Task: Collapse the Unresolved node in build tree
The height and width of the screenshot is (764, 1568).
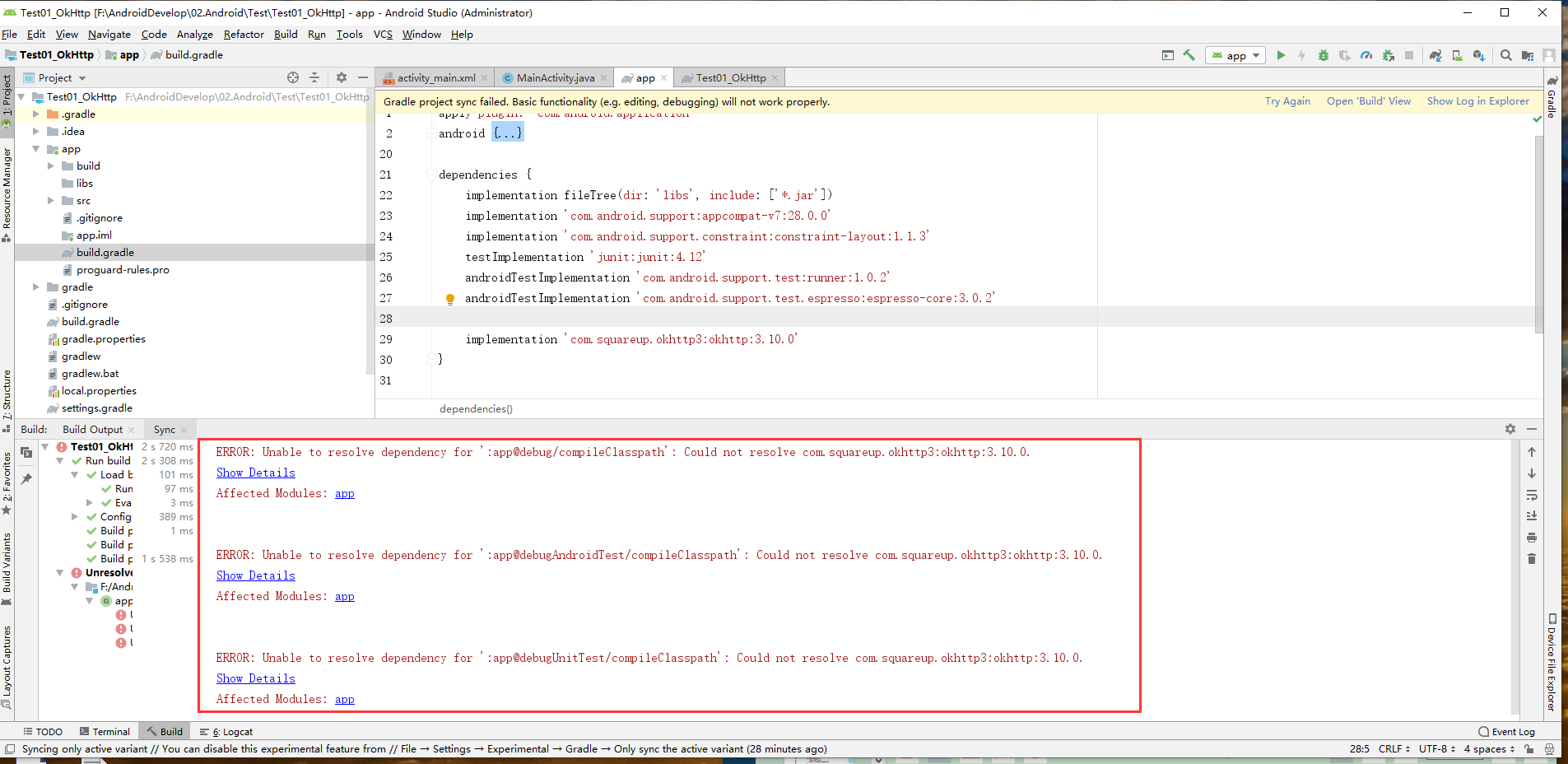Action: coord(60,573)
